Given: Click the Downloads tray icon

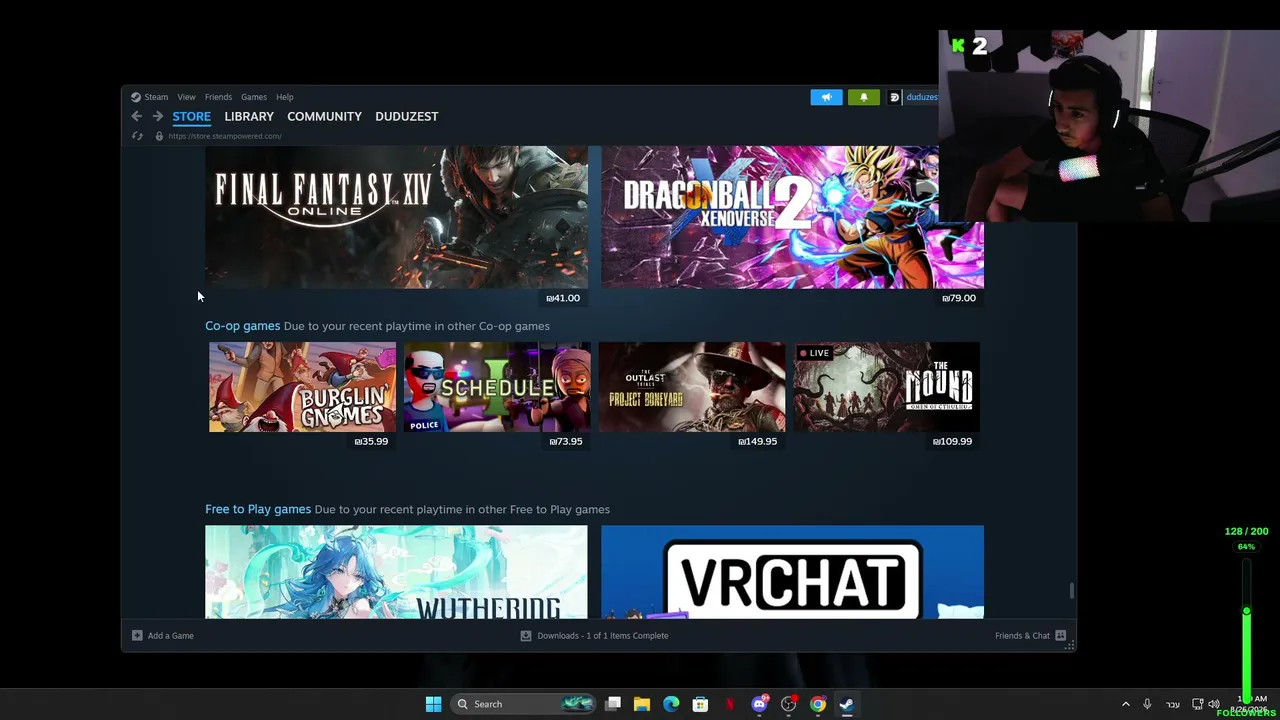Looking at the screenshot, I should pos(526,635).
